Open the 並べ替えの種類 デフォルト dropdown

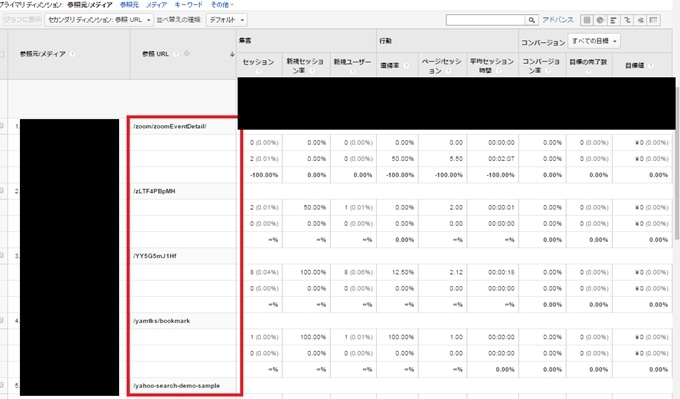pos(226,20)
